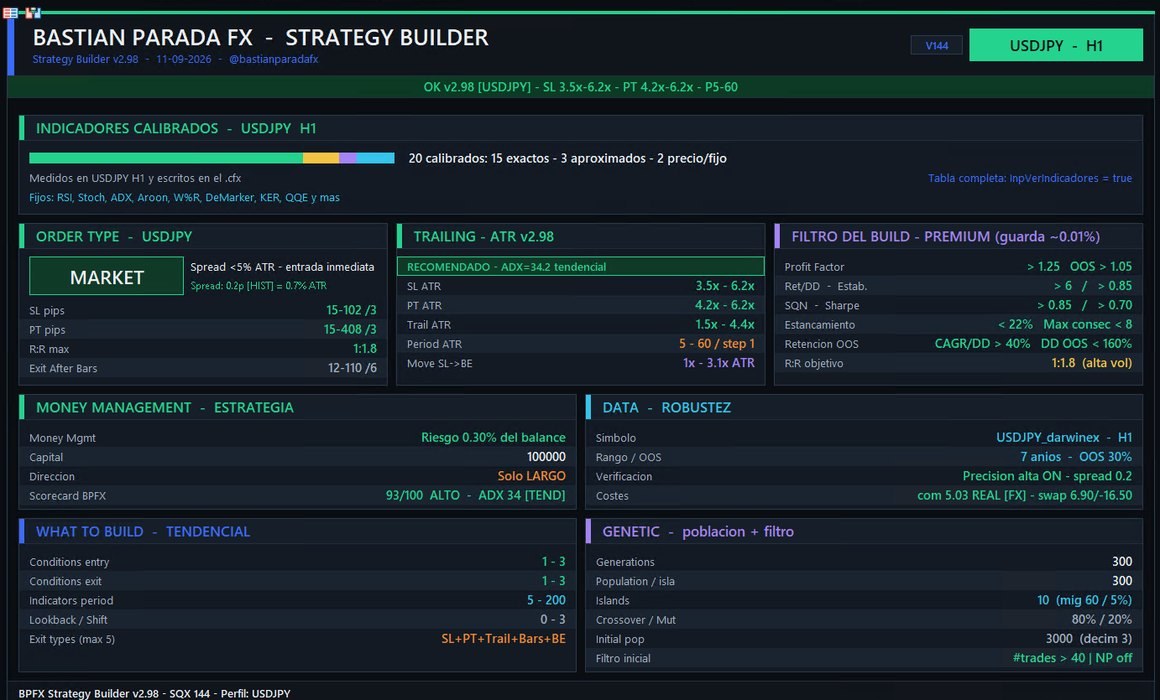Click Filtro inicial value #trades > 40
1160x700 pixels.
point(1049,658)
